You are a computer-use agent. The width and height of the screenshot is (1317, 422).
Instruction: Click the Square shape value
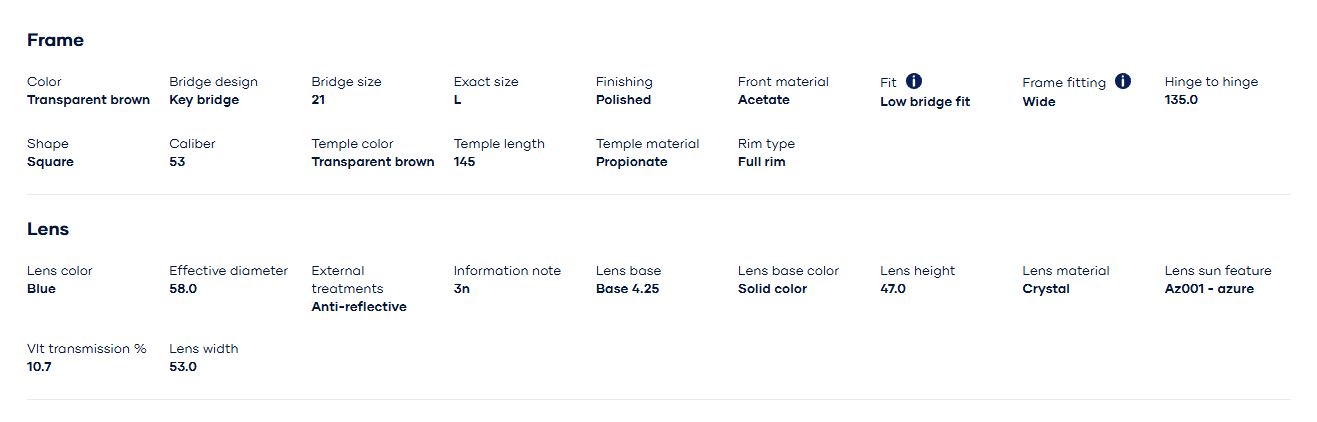(50, 162)
